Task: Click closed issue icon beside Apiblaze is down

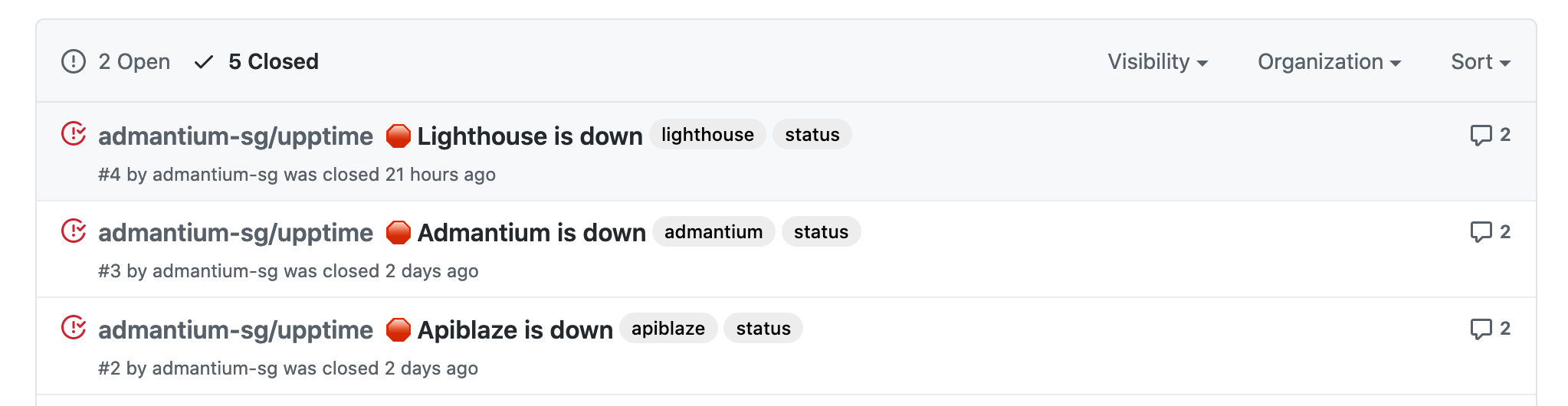Action: (x=74, y=328)
